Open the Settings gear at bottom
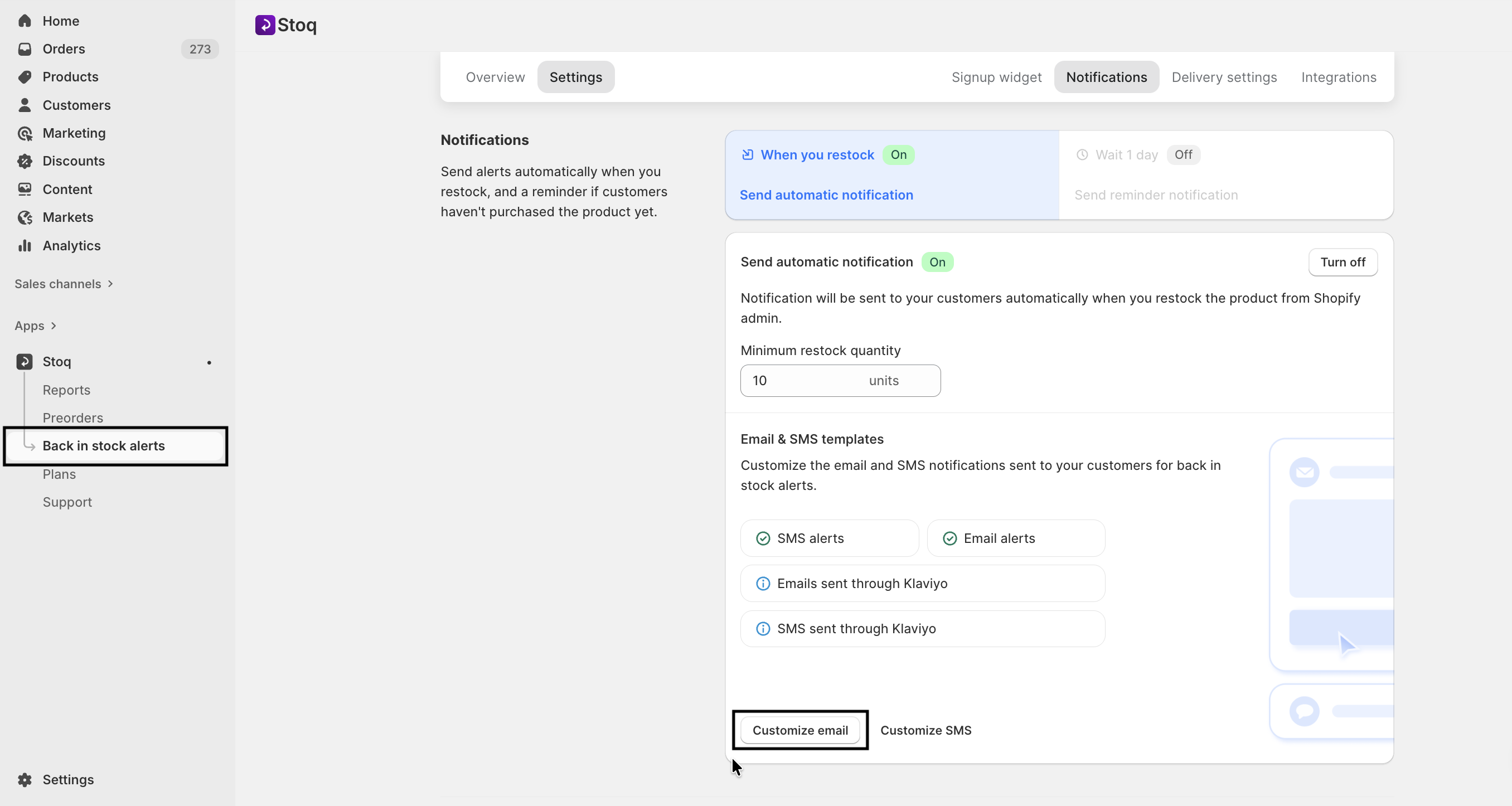Screen dimensions: 1512x806 (x=25, y=780)
